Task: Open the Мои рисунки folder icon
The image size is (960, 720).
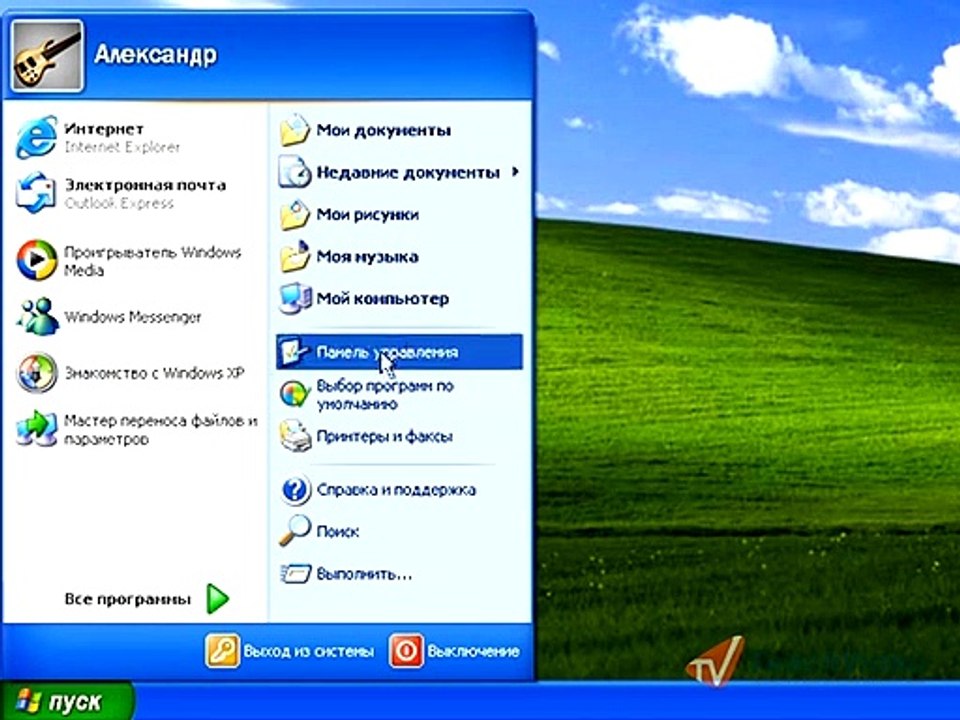Action: pos(294,214)
